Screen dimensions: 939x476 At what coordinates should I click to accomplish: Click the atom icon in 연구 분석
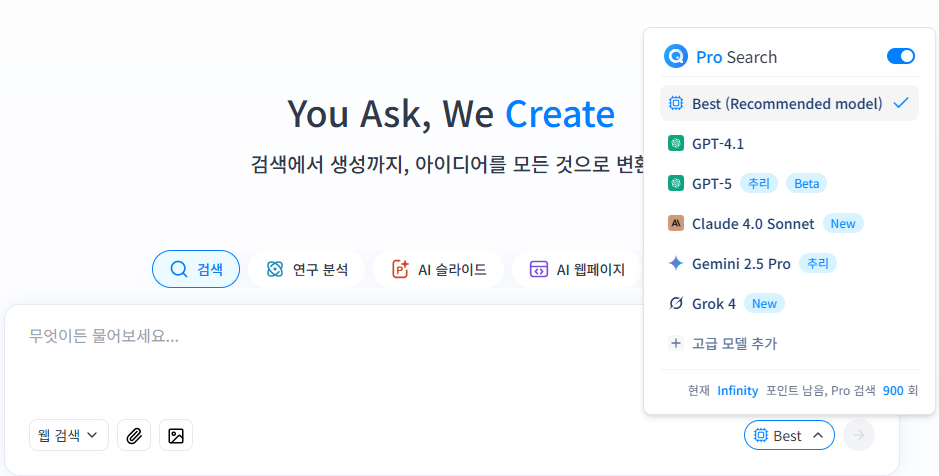[275, 269]
